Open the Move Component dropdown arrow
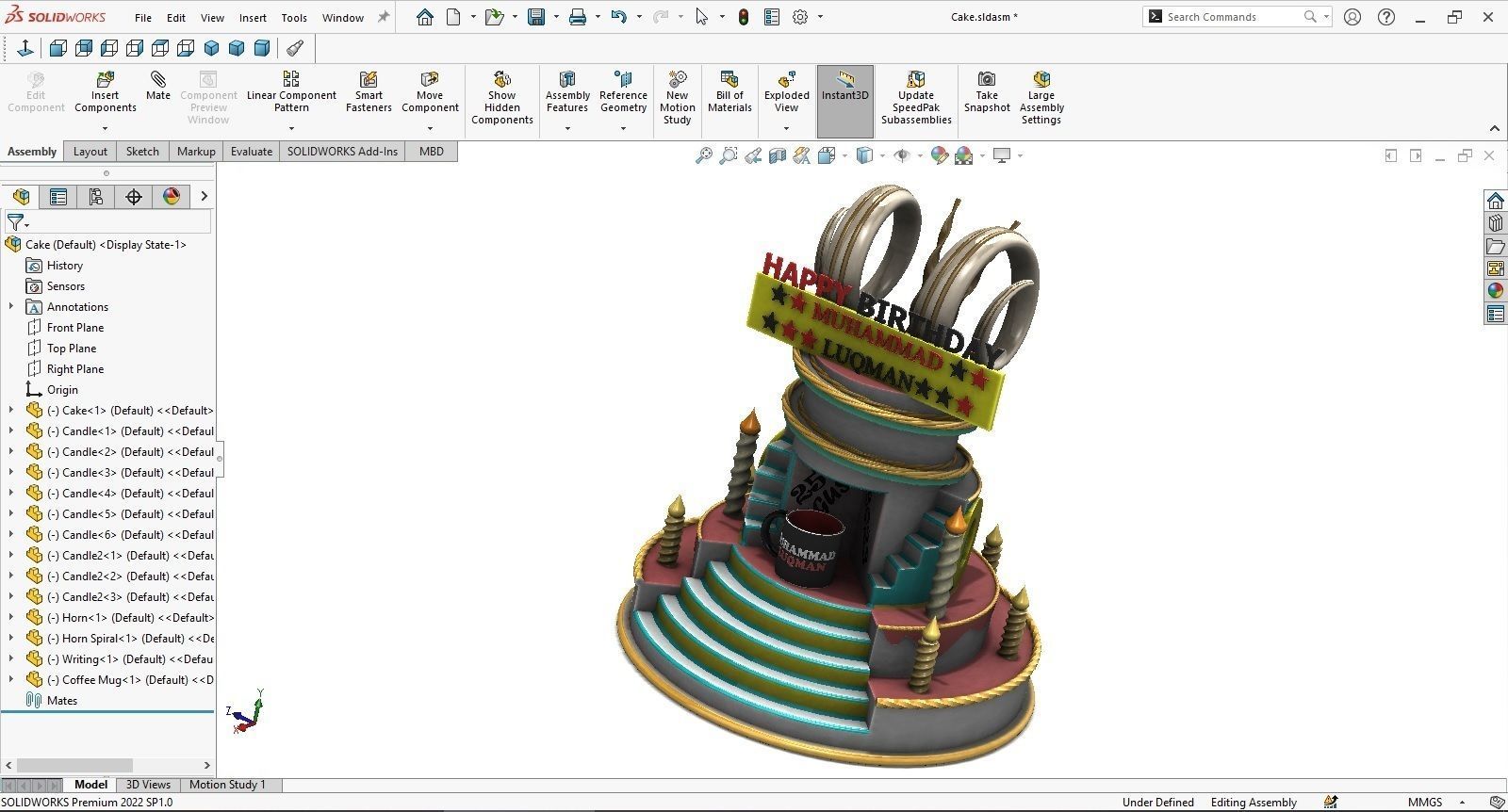The image size is (1508, 812). click(x=430, y=129)
